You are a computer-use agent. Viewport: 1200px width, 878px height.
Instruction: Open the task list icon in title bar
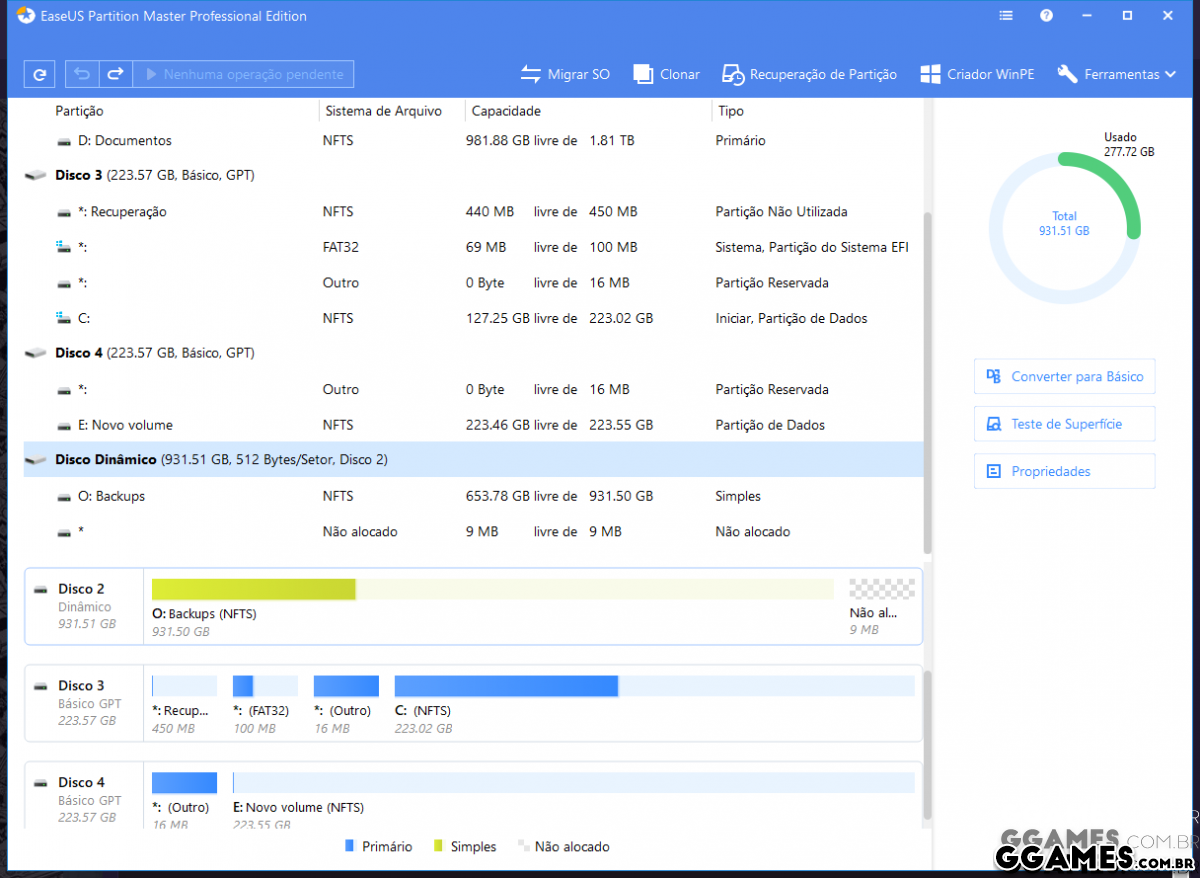pos(1006,16)
